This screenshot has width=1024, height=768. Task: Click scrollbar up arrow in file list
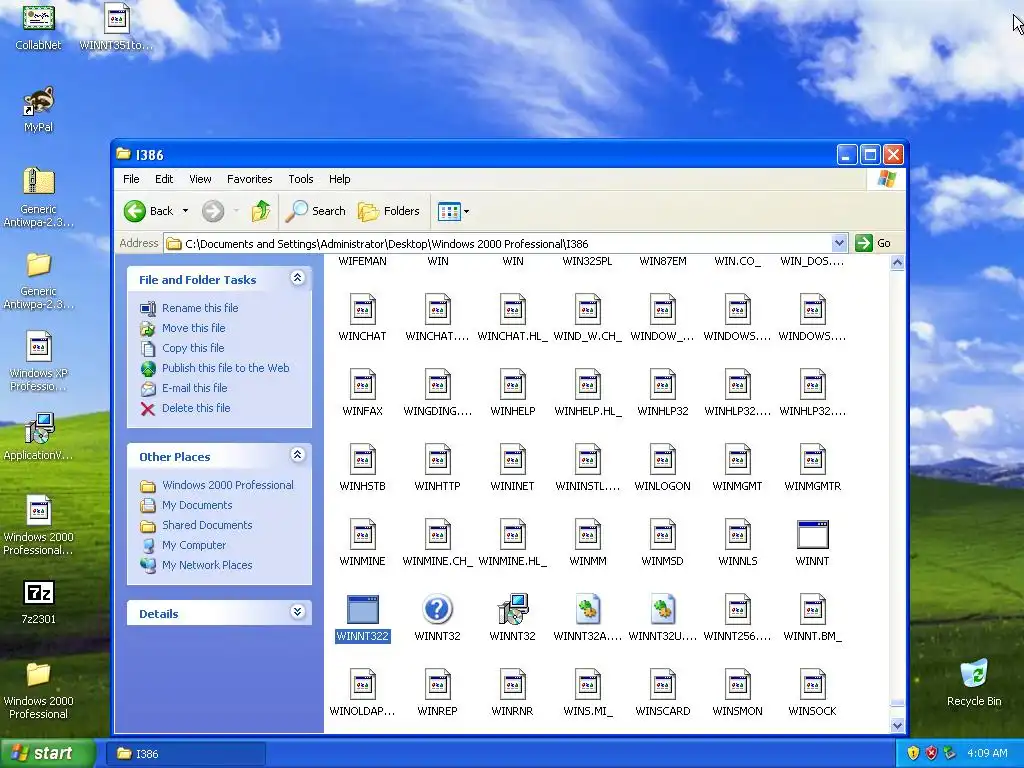(897, 263)
